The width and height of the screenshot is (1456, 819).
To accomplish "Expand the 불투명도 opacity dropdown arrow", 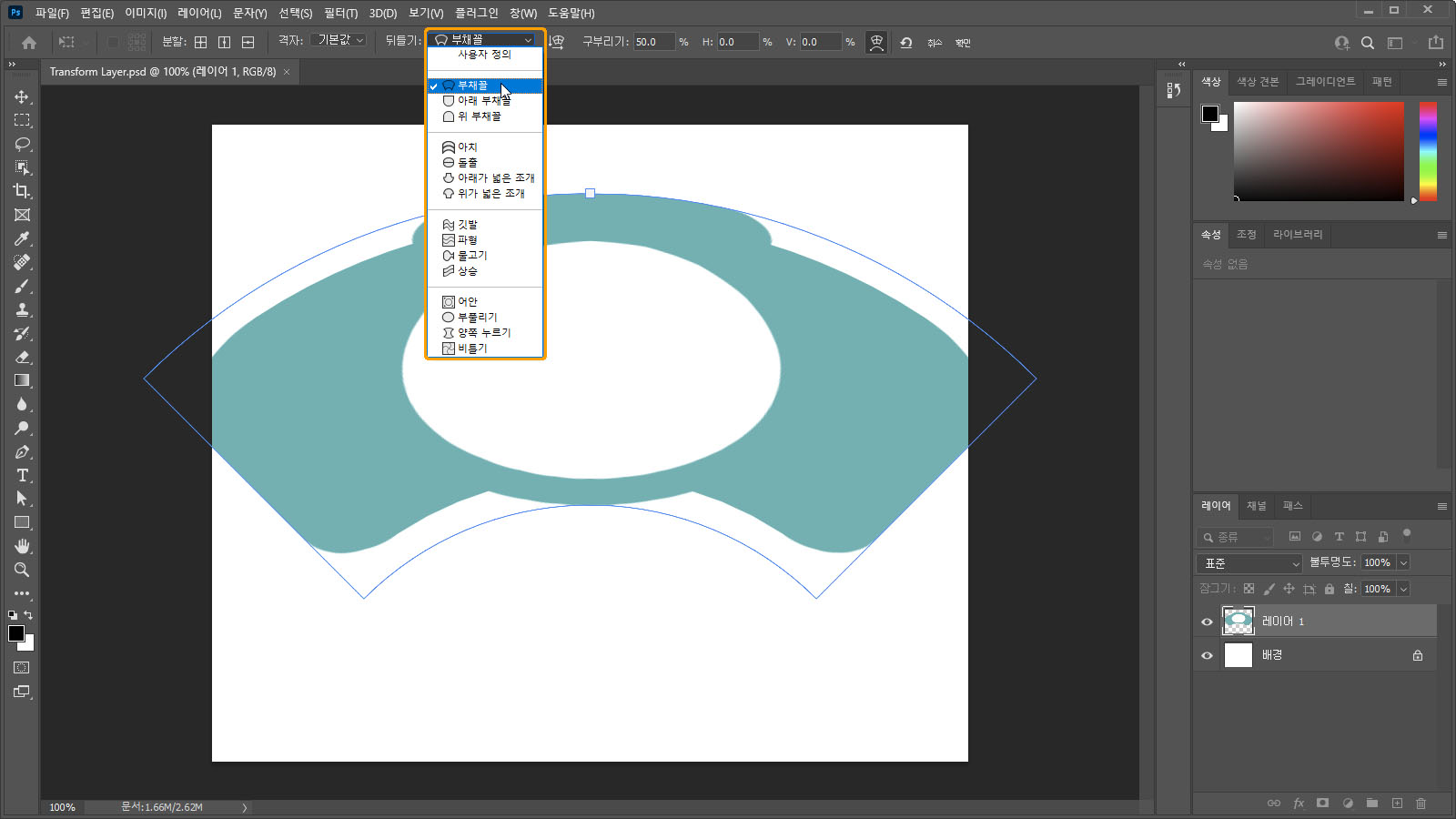I will click(x=1403, y=562).
